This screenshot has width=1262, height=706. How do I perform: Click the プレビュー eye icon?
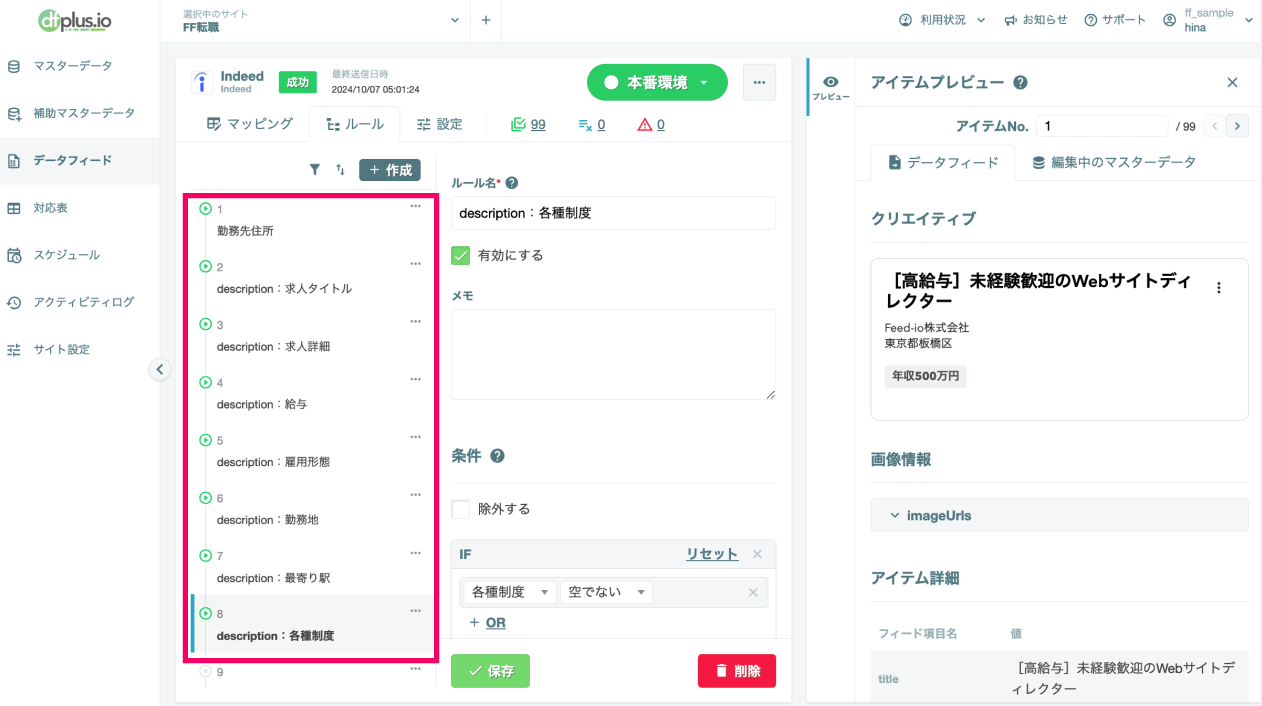830,87
